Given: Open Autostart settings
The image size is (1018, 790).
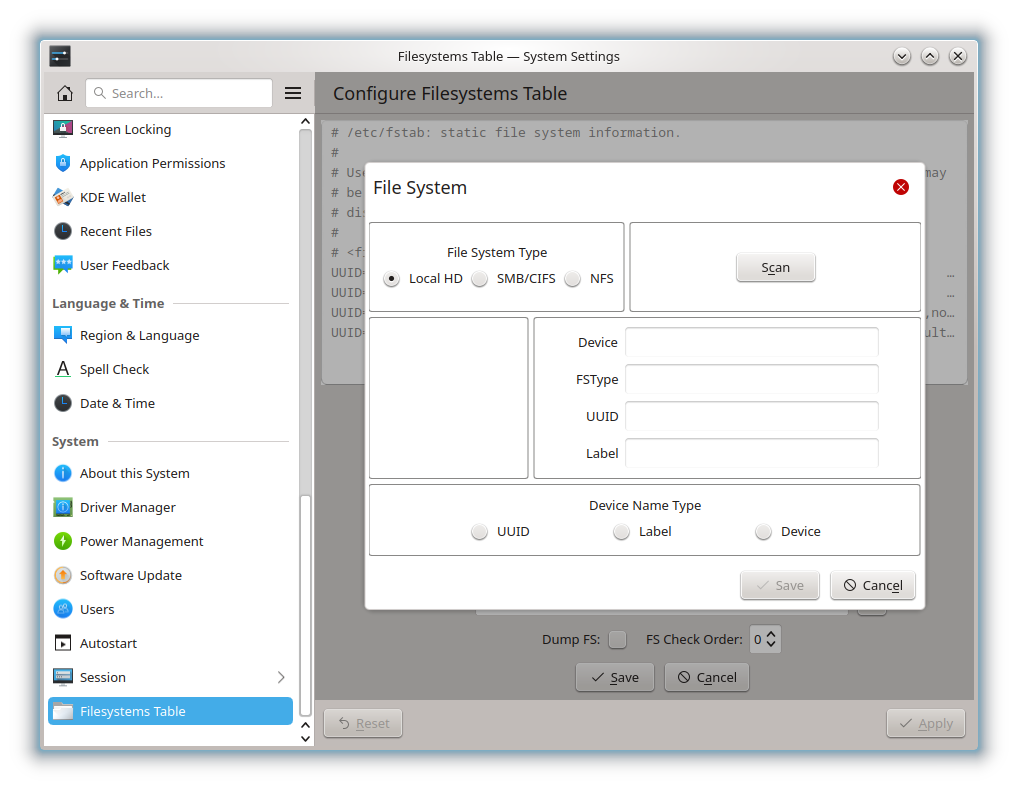Looking at the screenshot, I should (170, 643).
